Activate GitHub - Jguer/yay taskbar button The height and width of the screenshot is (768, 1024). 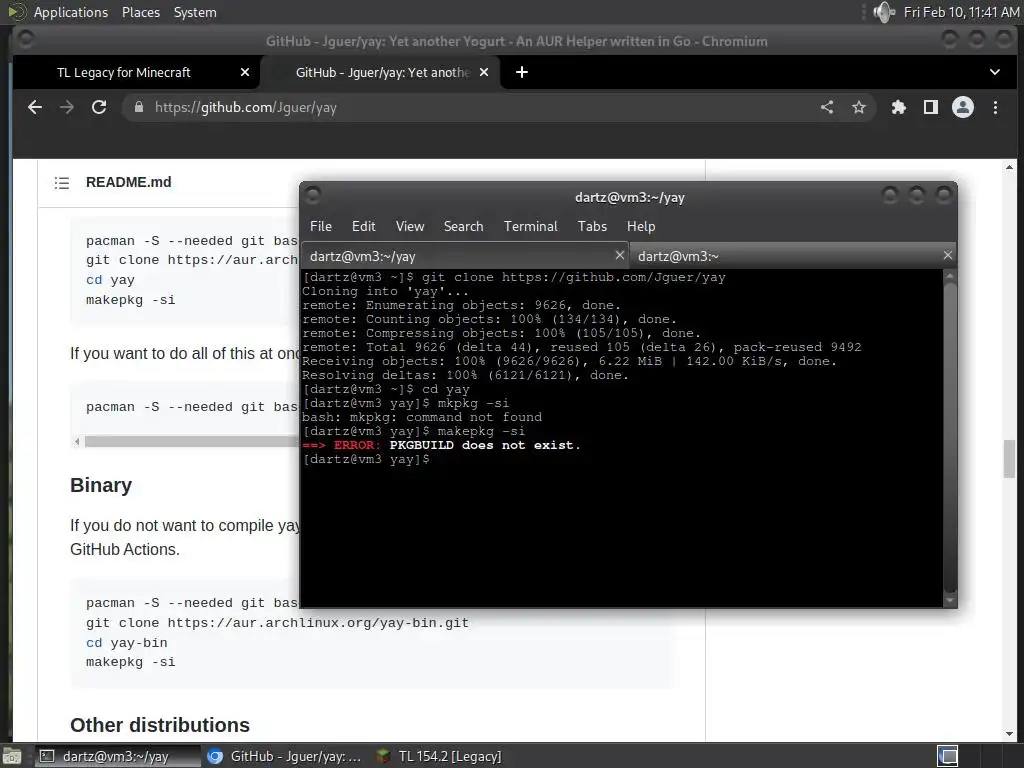click(x=284, y=756)
